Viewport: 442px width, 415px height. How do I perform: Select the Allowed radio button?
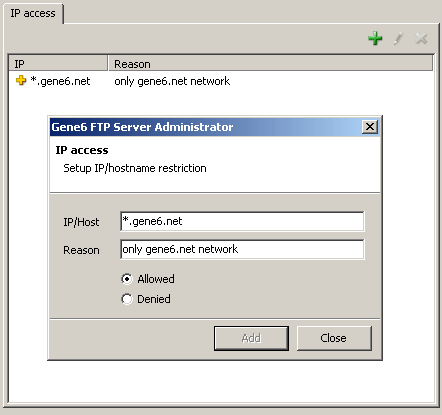click(x=127, y=279)
